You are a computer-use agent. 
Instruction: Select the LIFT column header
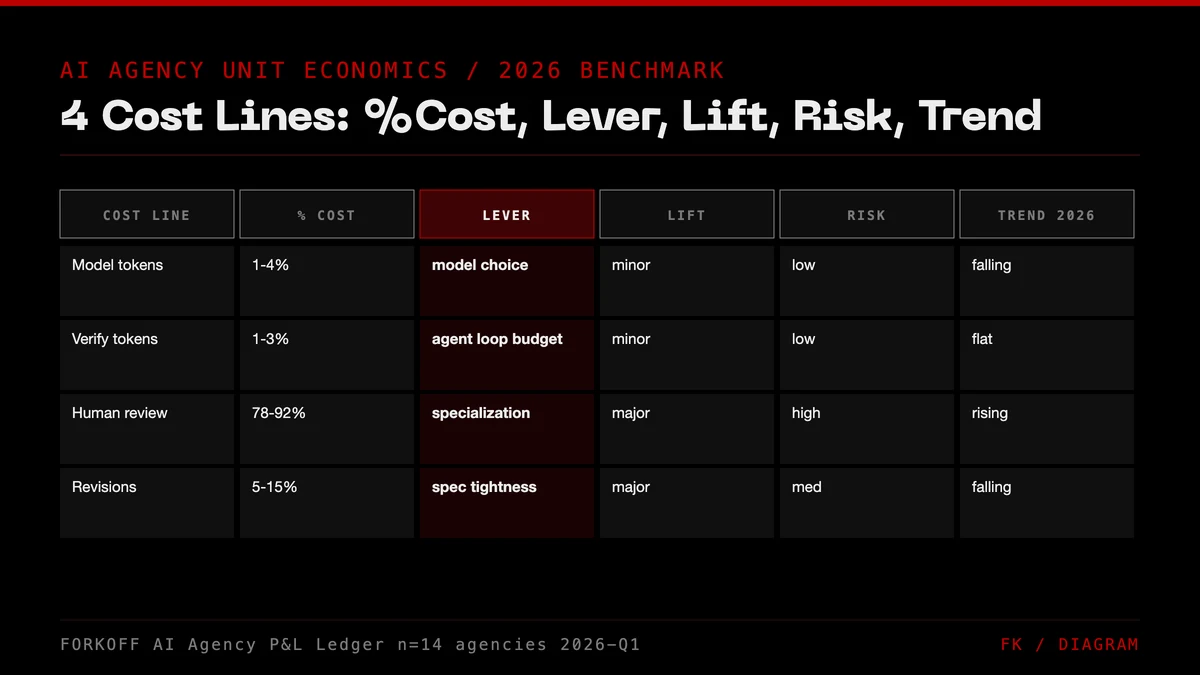pyautogui.click(x=687, y=215)
